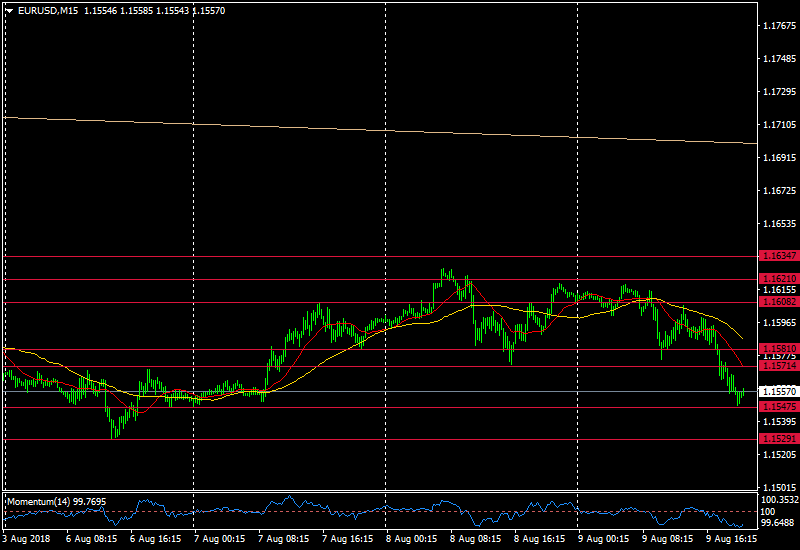The width and height of the screenshot is (800, 550).
Task: Click the 100.3532 momentum scale value
Action: tap(779, 499)
